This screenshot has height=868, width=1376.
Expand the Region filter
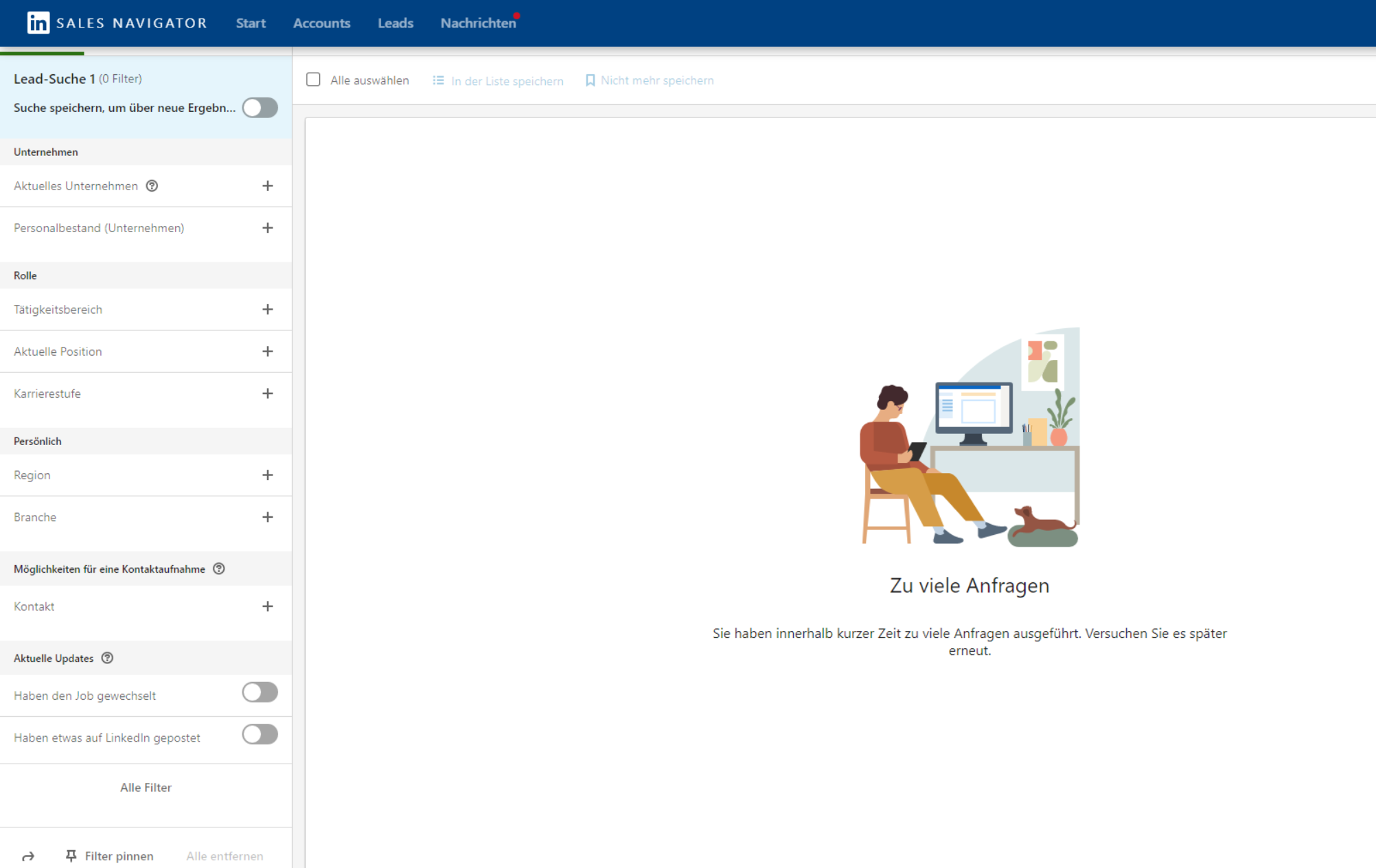coord(267,475)
